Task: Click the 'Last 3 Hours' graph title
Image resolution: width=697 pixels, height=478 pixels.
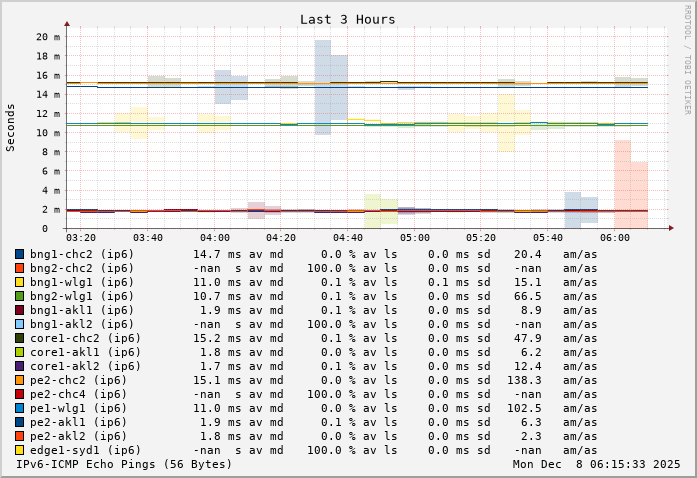Action: click(x=347, y=19)
